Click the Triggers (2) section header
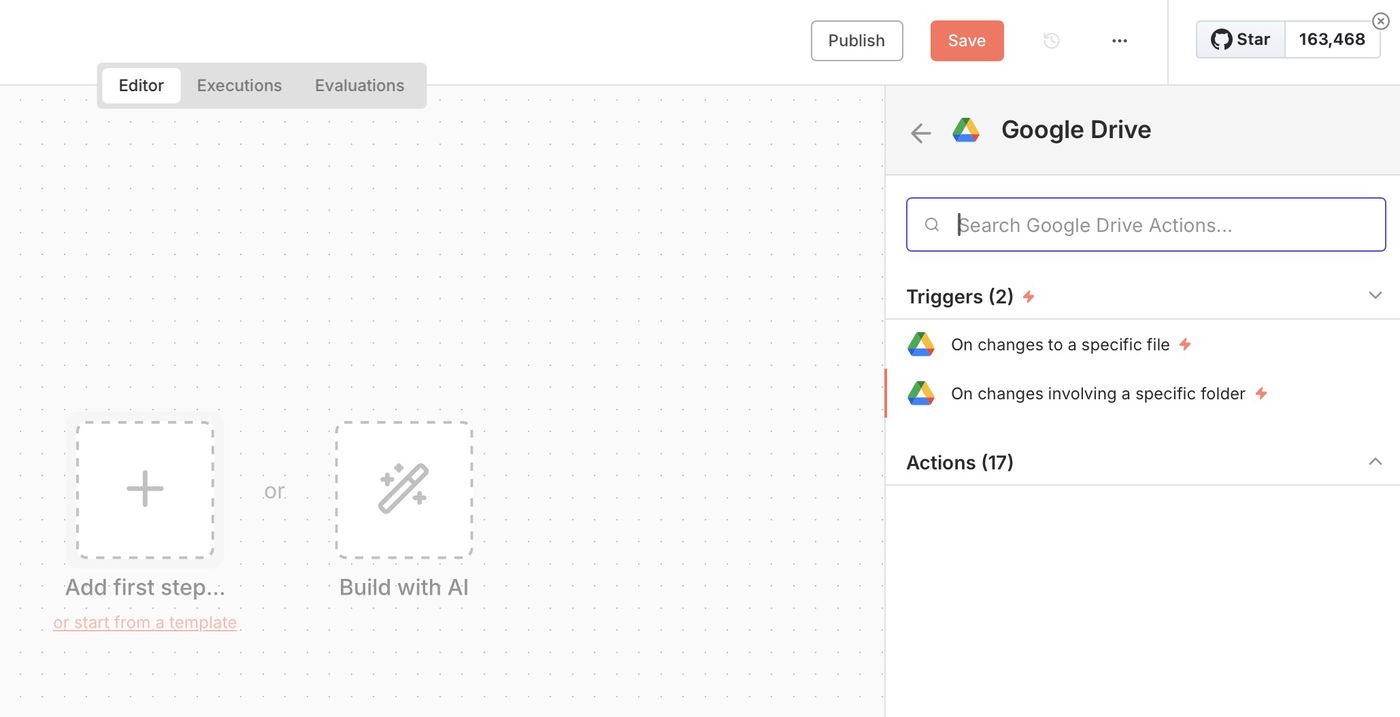This screenshot has width=1400, height=717. (960, 297)
